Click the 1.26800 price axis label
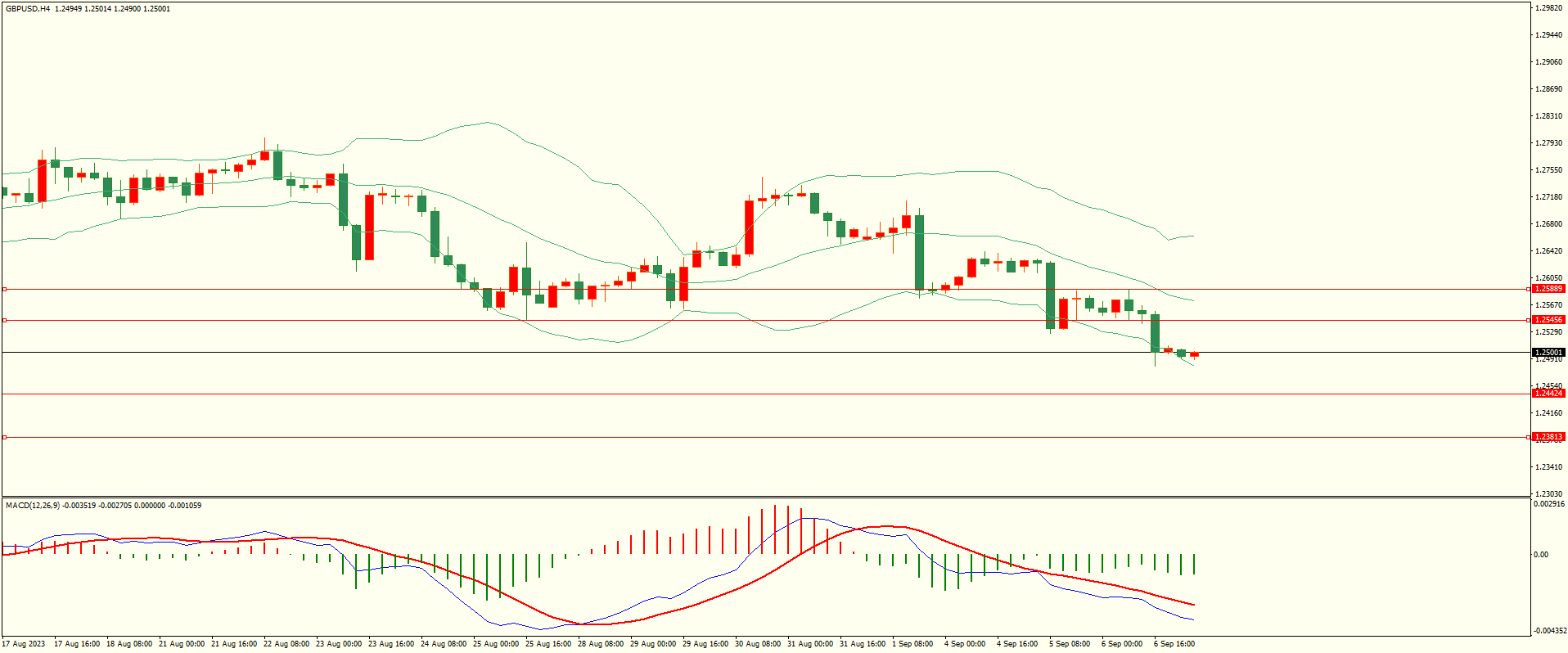1568x653 pixels. pyautogui.click(x=1549, y=223)
